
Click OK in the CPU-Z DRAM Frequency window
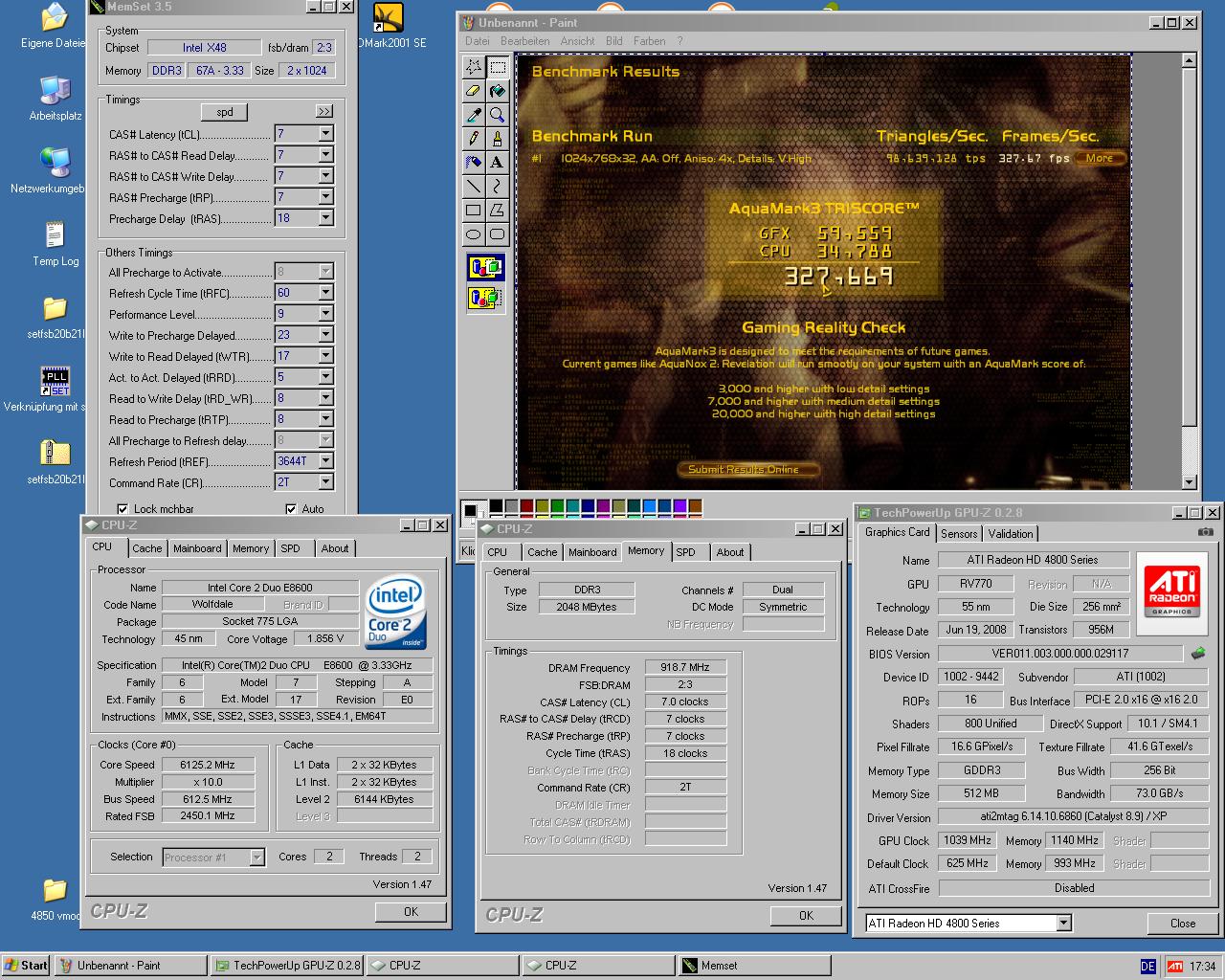point(806,916)
